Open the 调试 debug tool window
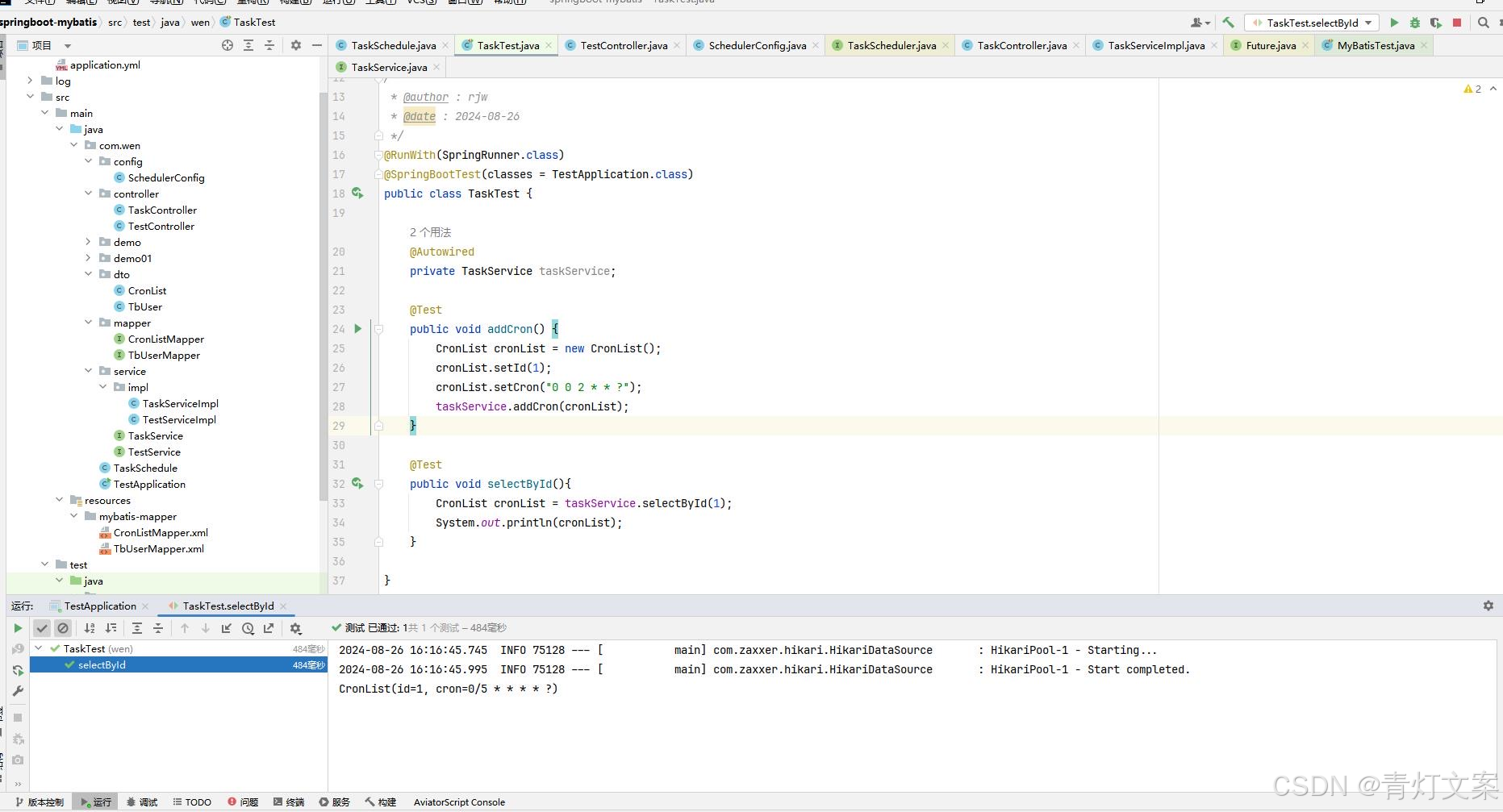The image size is (1503, 812). (142, 802)
